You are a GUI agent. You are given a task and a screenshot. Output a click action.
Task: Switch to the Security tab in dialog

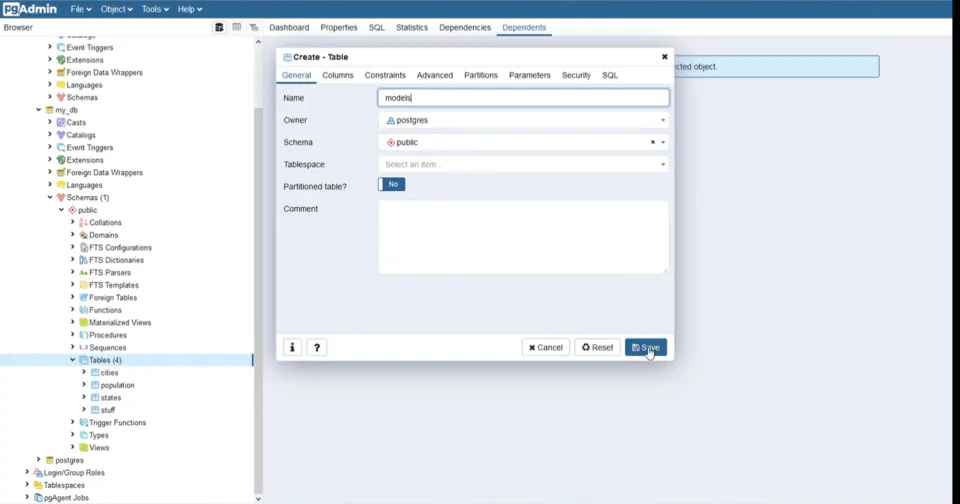point(576,75)
